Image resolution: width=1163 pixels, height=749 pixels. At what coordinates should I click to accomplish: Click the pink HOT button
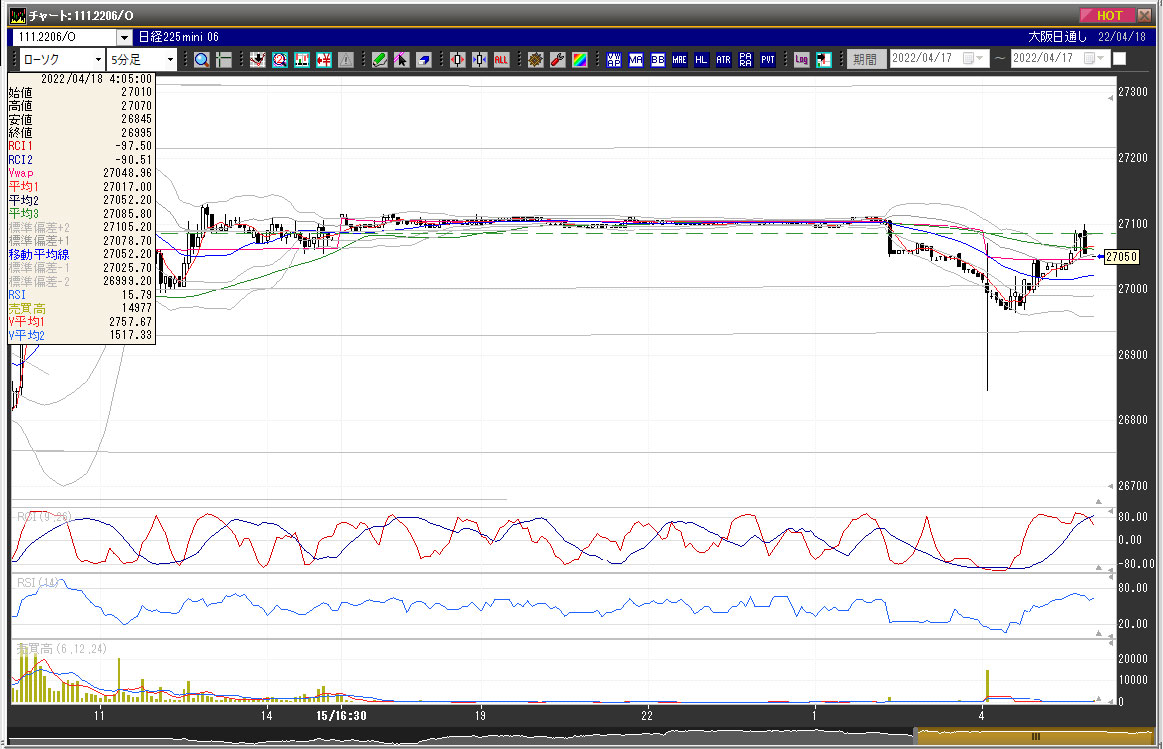[x=1107, y=16]
